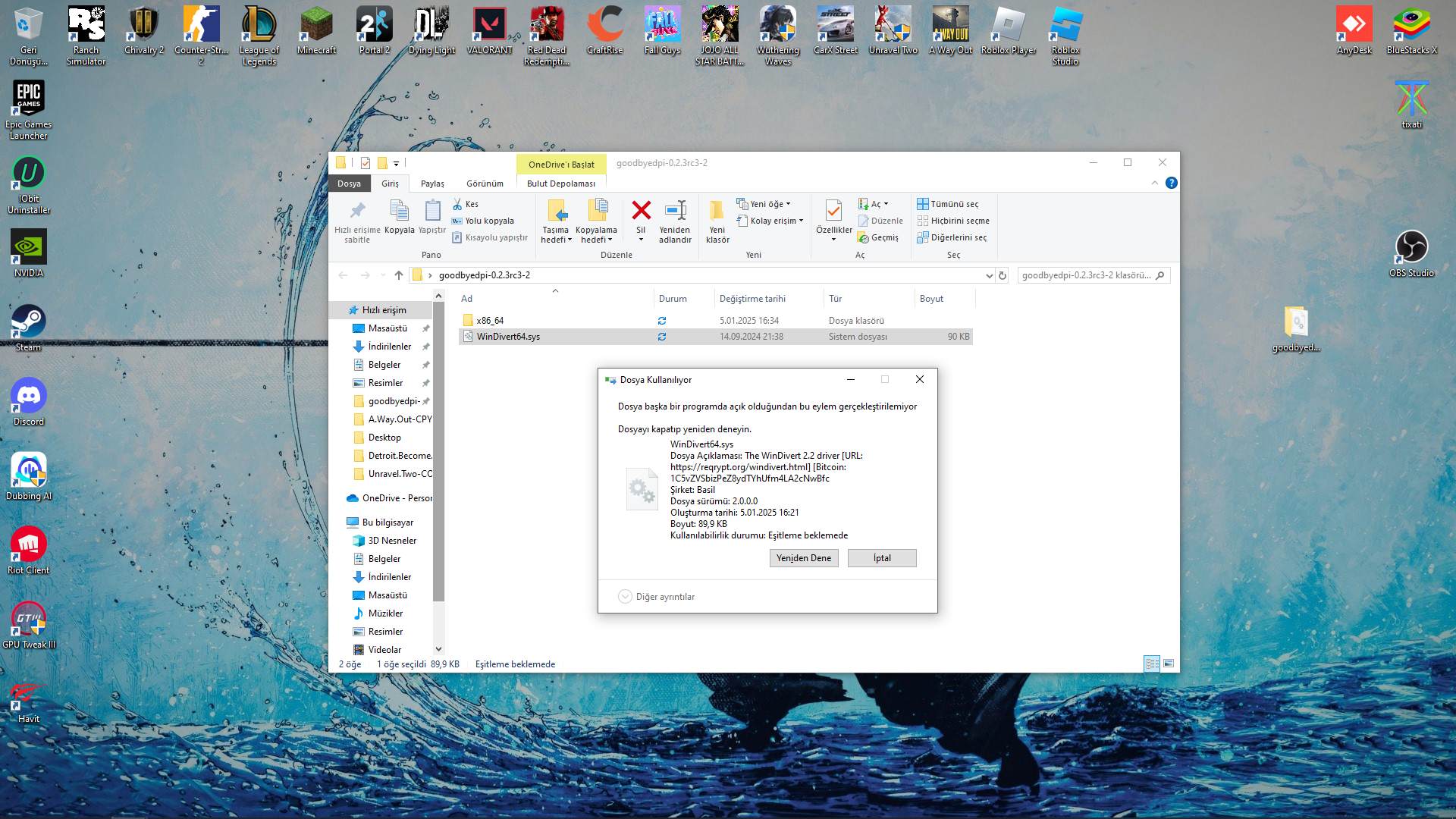Click the Yeniden adlandır rename icon
Screen dimensions: 1456x819
click(675, 211)
